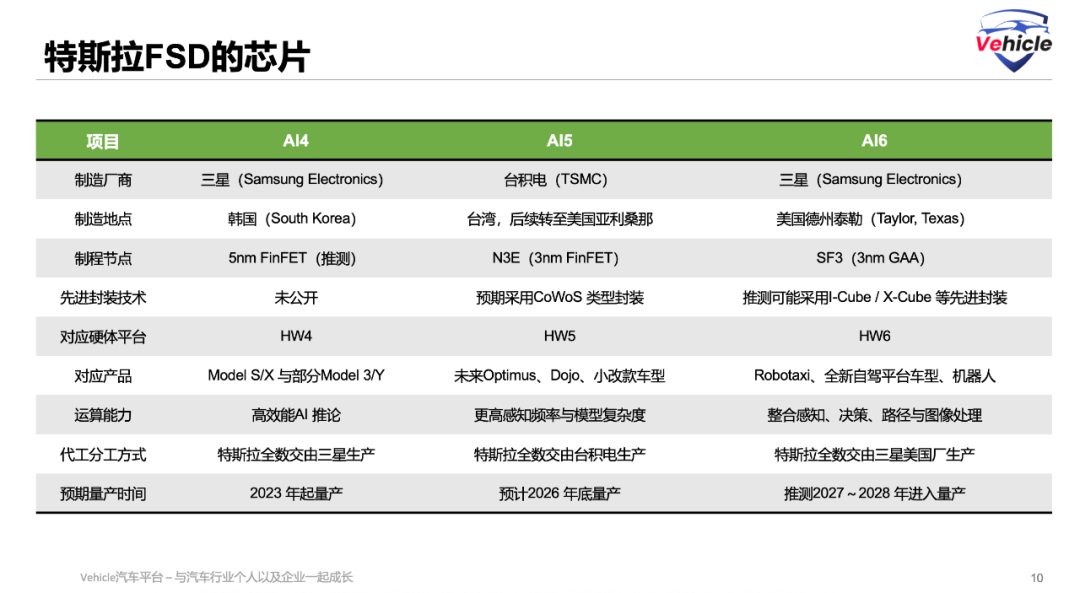Select the 韩国 (South Korea) cell
1080x593 pixels.
[x=295, y=218]
